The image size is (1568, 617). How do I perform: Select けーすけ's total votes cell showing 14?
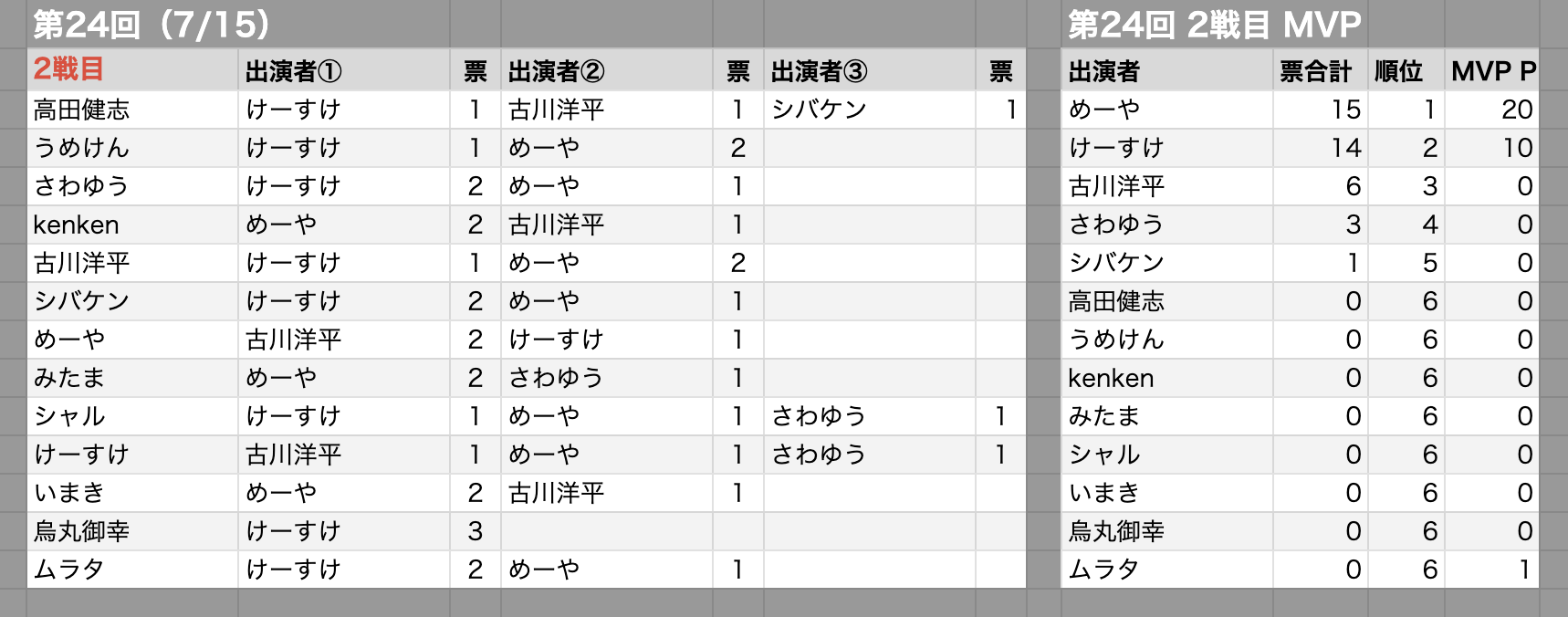(1321, 148)
